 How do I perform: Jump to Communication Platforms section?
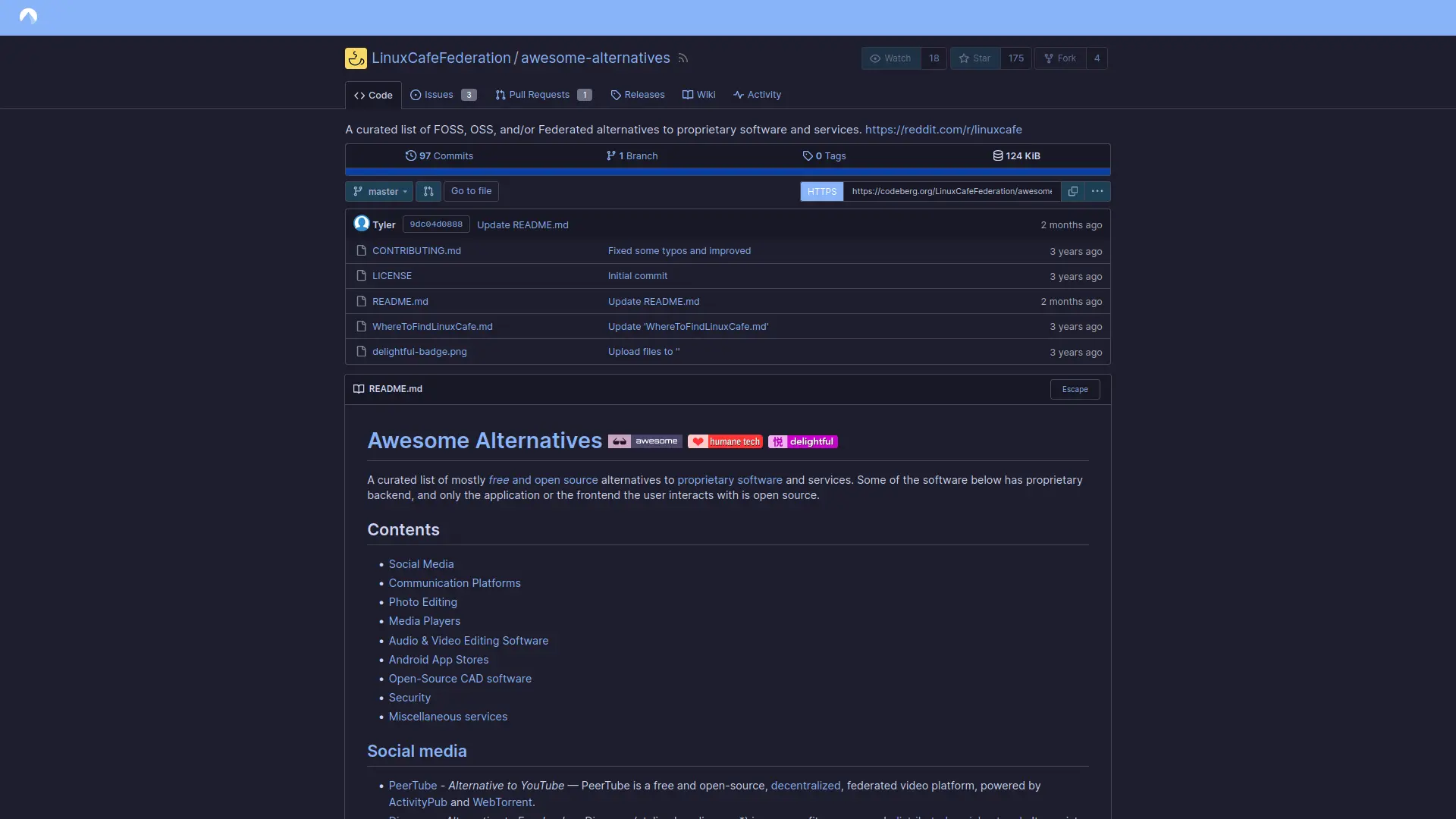(x=455, y=583)
